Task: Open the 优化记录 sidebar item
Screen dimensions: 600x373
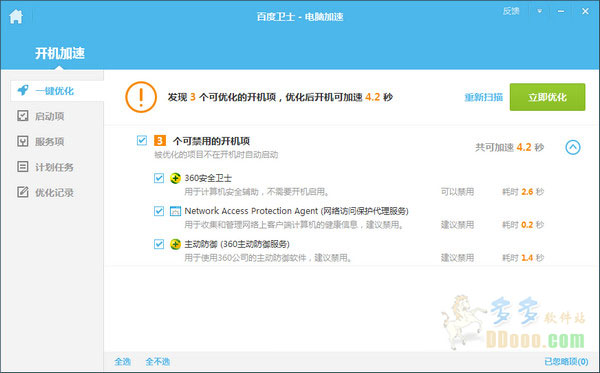Action: (54, 192)
